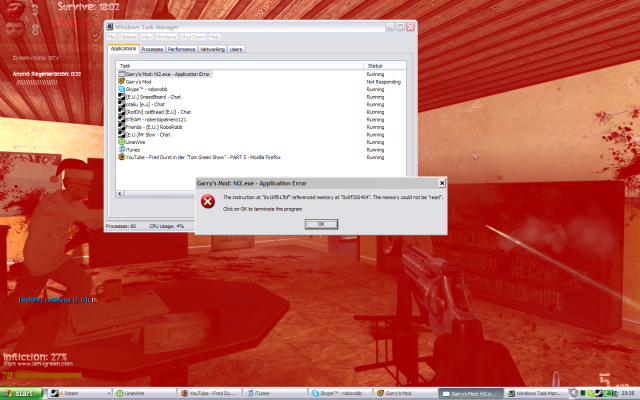640x400 pixels.
Task: Click the STEAM robertopalmero121 task icon
Action: pyautogui.click(x=122, y=119)
